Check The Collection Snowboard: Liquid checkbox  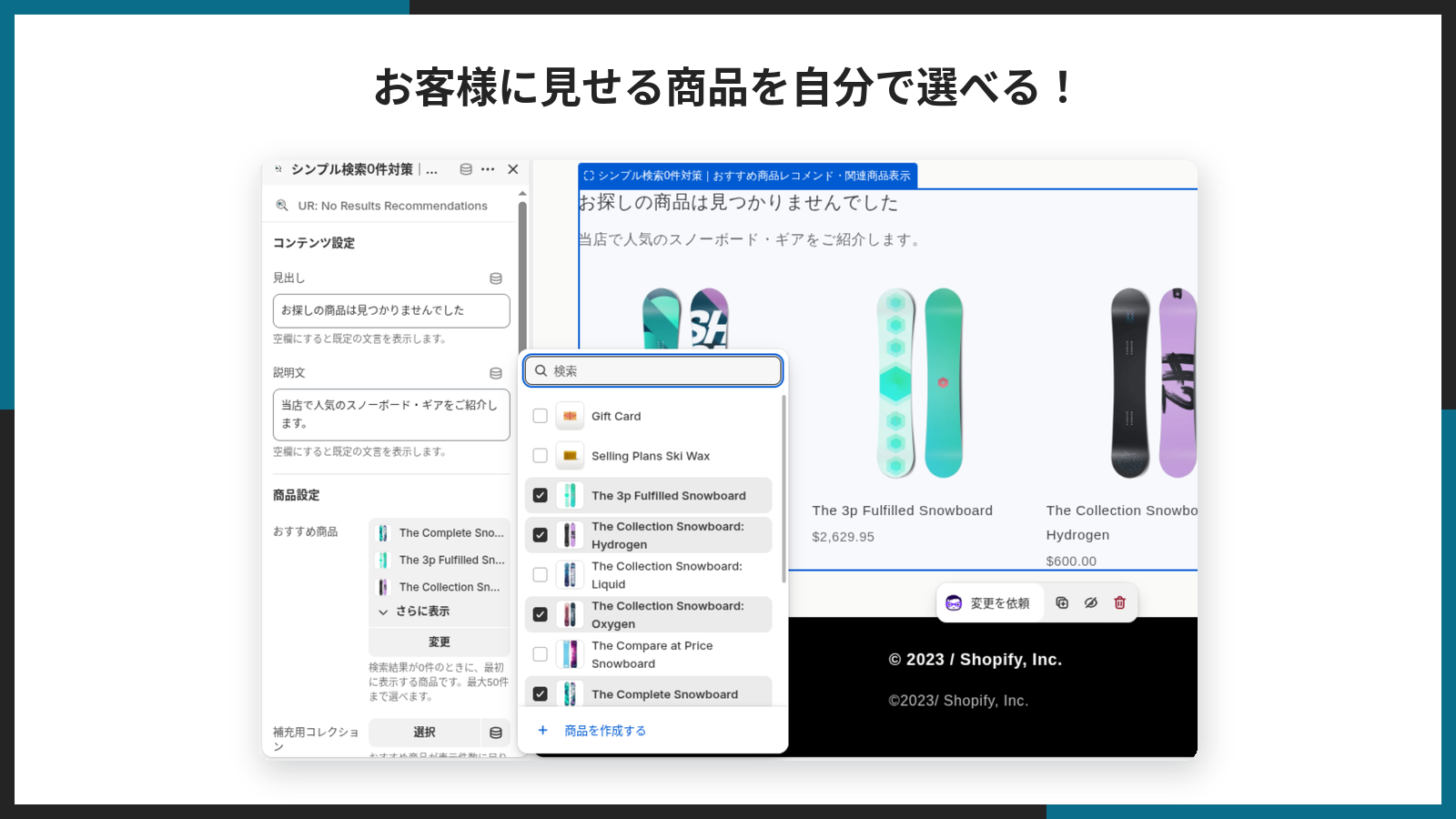tap(541, 575)
